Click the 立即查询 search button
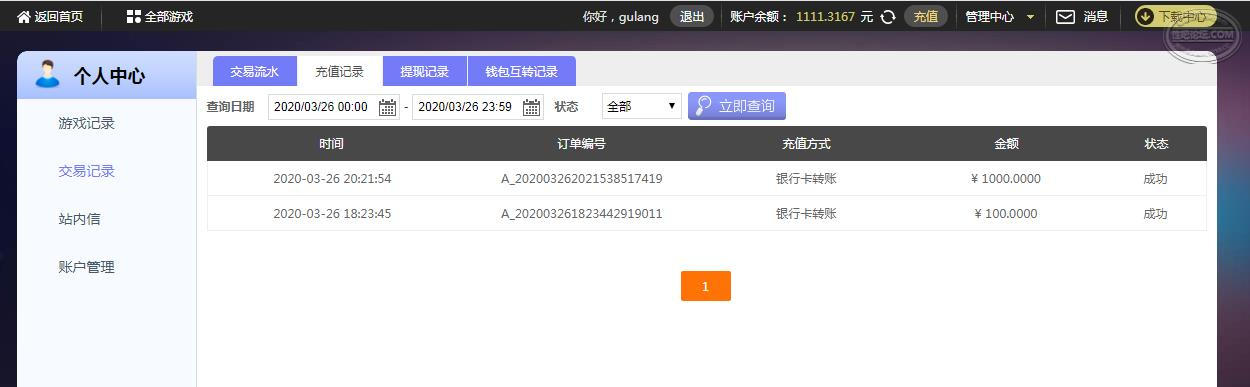Screen dimensions: 1250x387 pyautogui.click(x=737, y=106)
